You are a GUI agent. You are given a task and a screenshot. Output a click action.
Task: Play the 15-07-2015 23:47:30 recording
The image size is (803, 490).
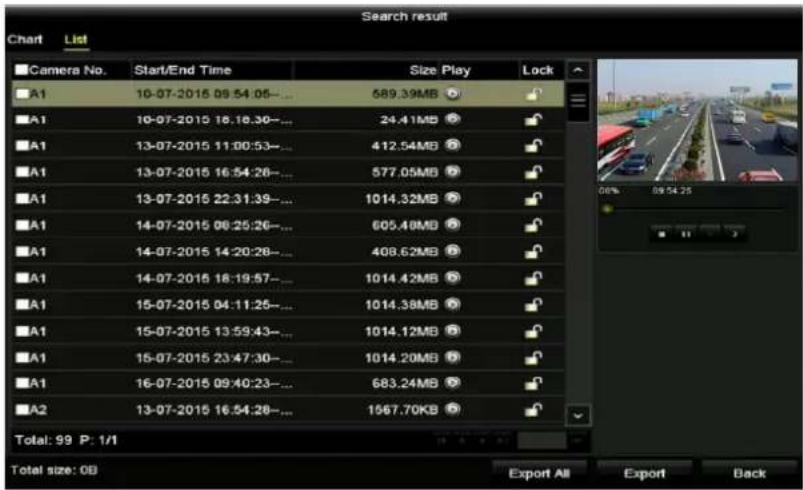click(x=453, y=357)
